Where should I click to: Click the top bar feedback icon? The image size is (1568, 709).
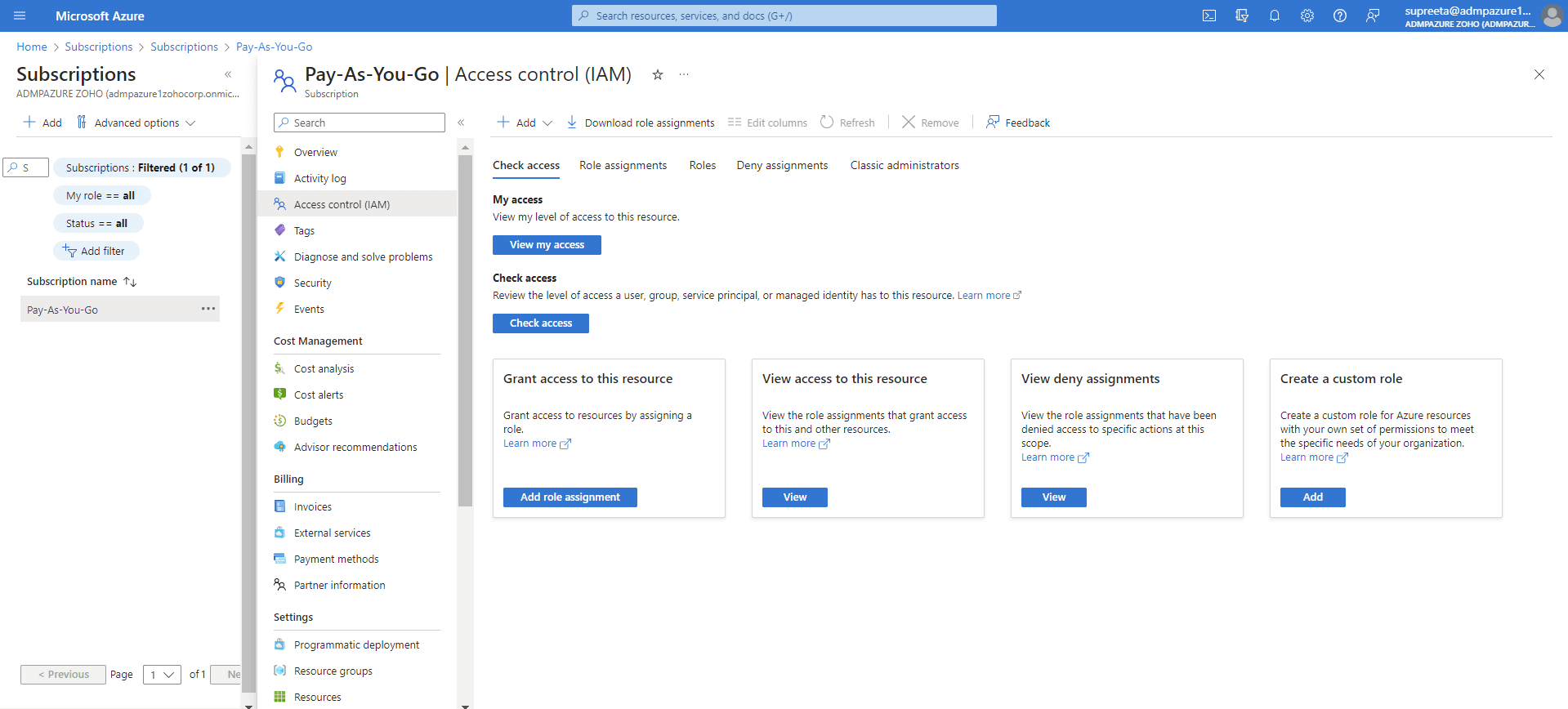(1373, 16)
